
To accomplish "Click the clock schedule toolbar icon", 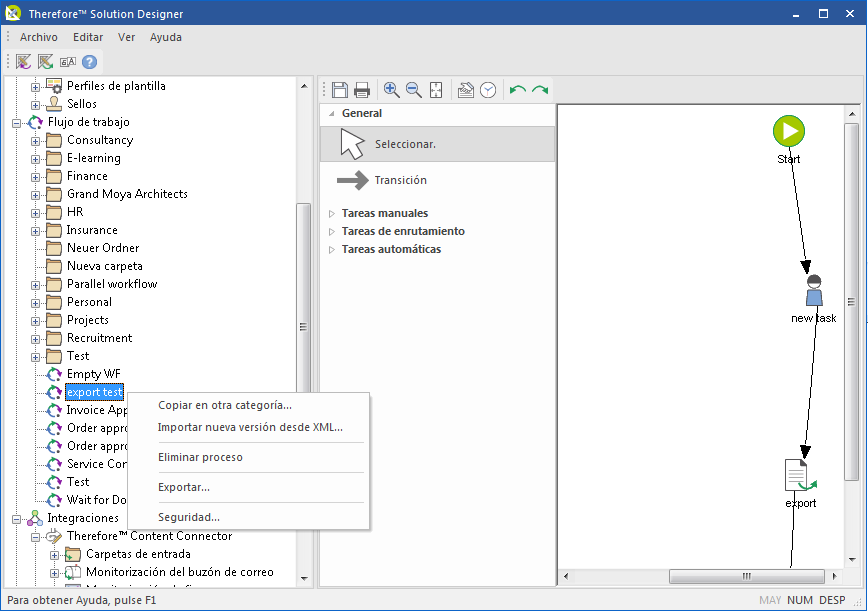I will pyautogui.click(x=488, y=90).
